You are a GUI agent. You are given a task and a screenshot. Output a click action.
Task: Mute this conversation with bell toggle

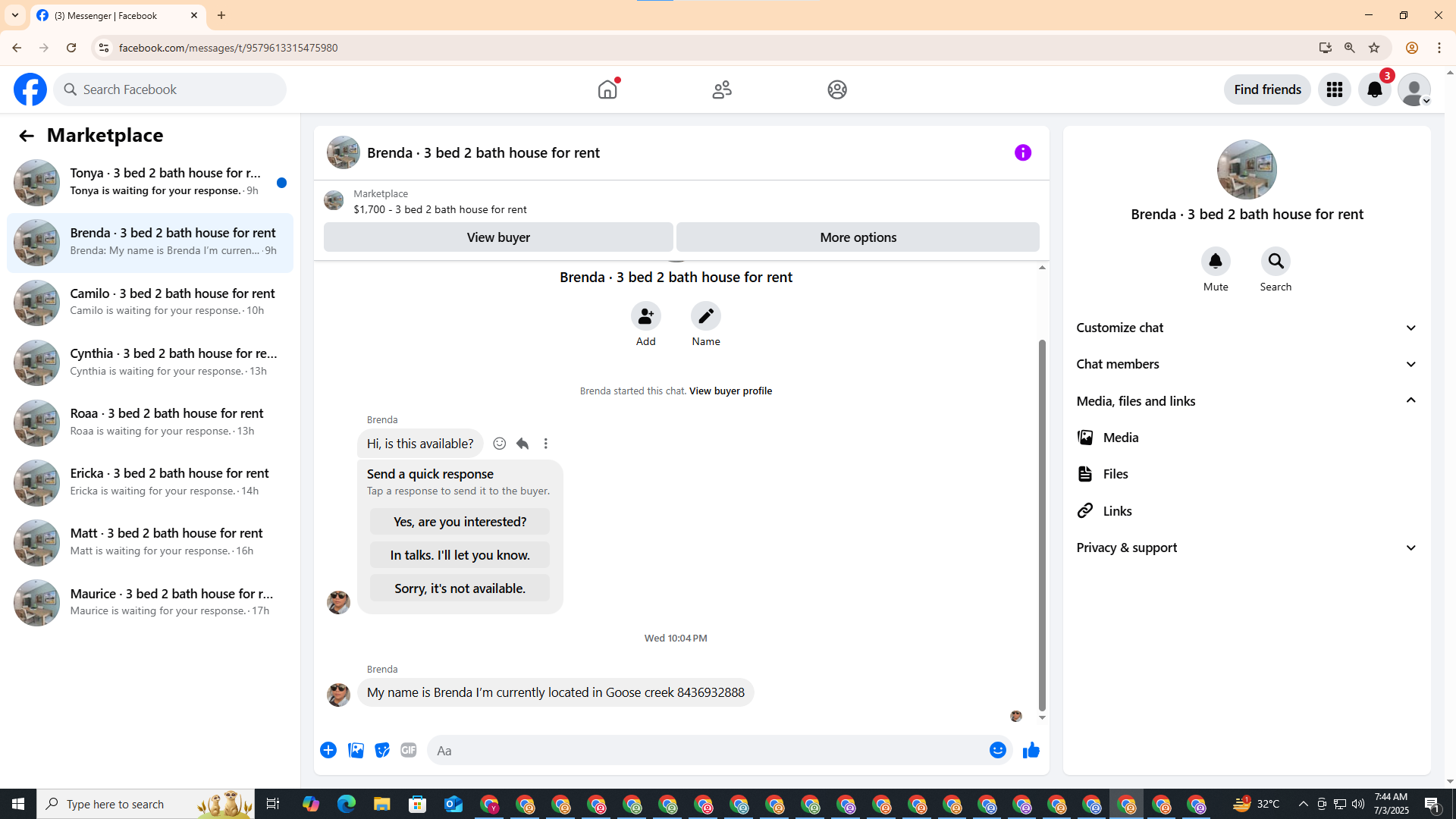tap(1215, 262)
